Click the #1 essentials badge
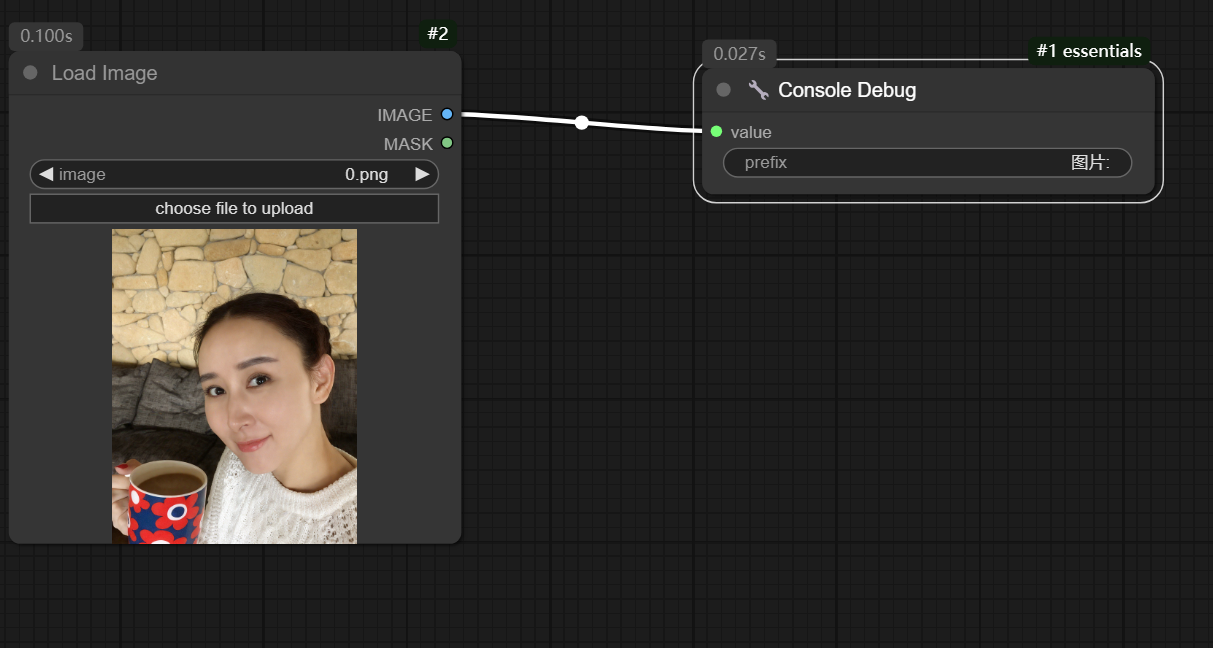The width and height of the screenshot is (1213, 648). pos(1088,51)
